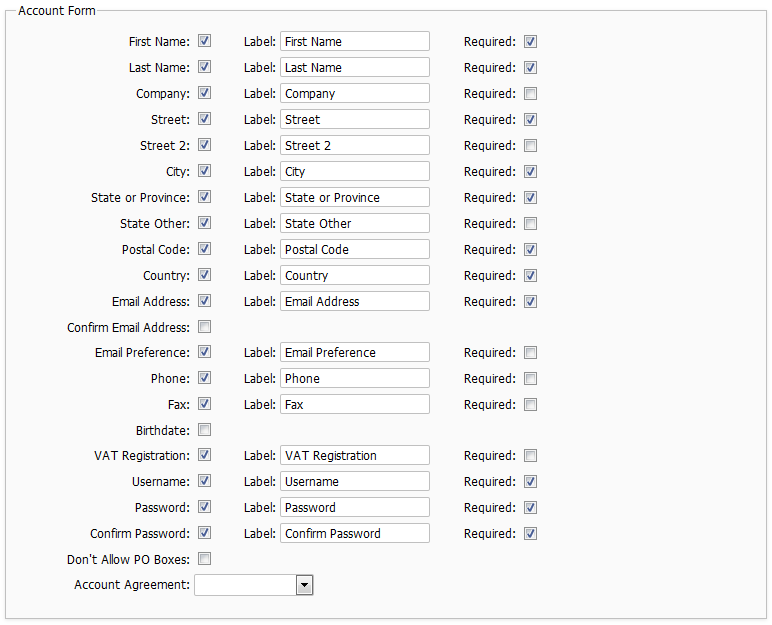Viewport: 772px width, 625px height.
Task: Uncheck Required for Country
Action: click(x=530, y=276)
